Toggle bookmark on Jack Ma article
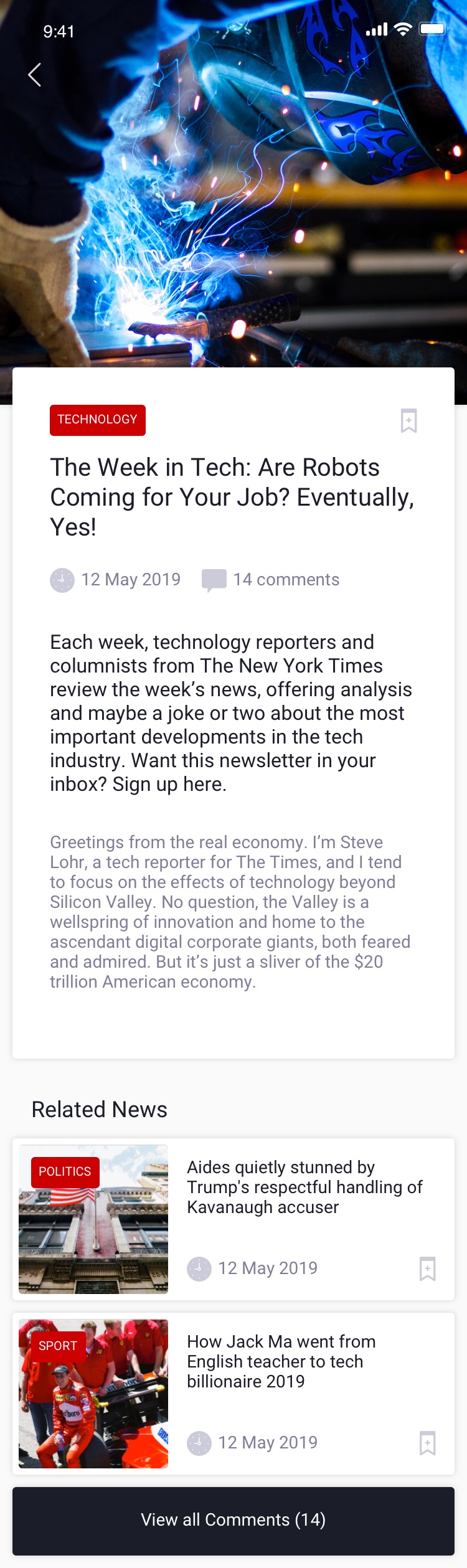The image size is (467, 1568). (x=427, y=1443)
